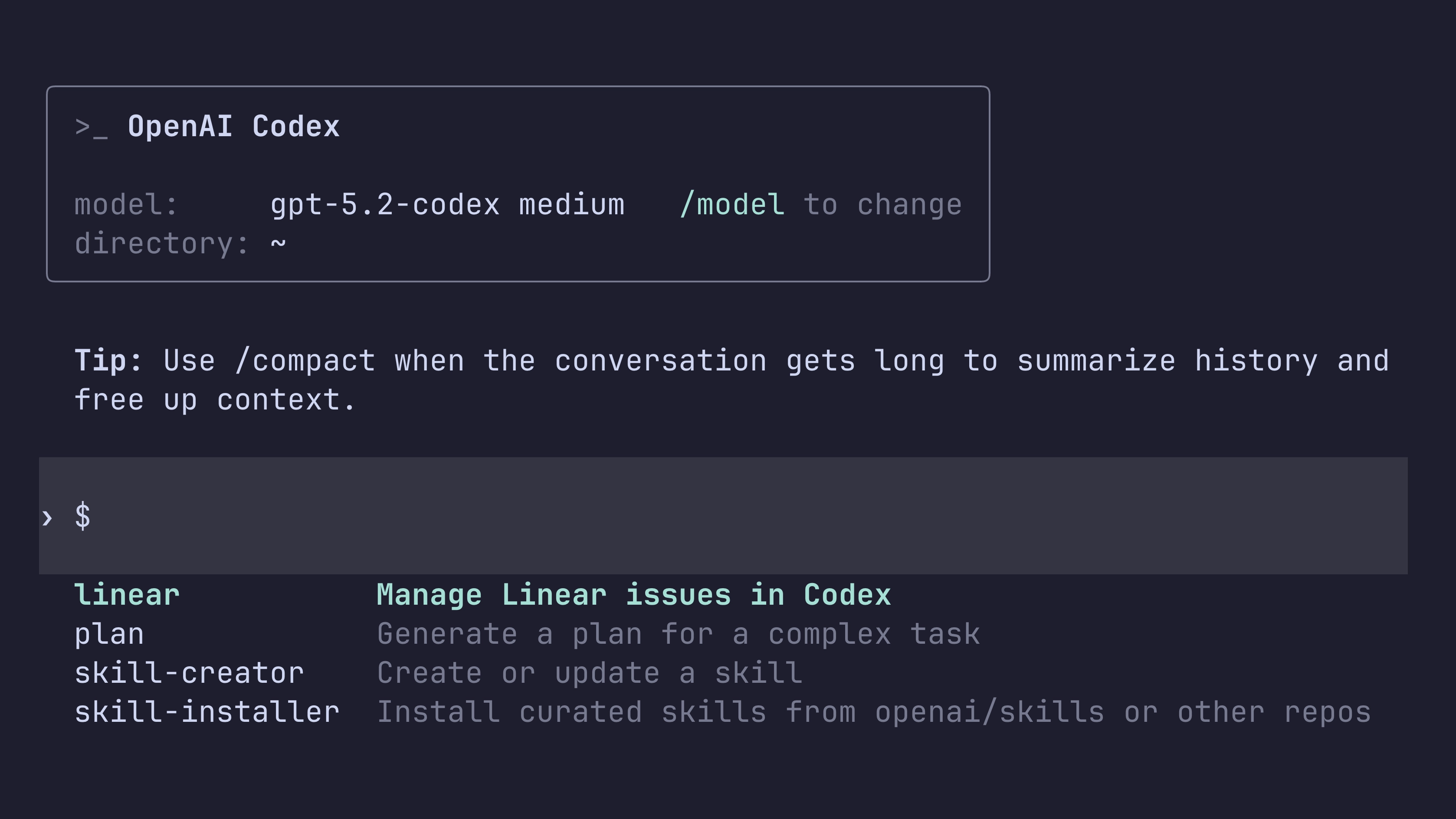
Task: Click "Manage Linear issues in Codex" description
Action: point(633,595)
